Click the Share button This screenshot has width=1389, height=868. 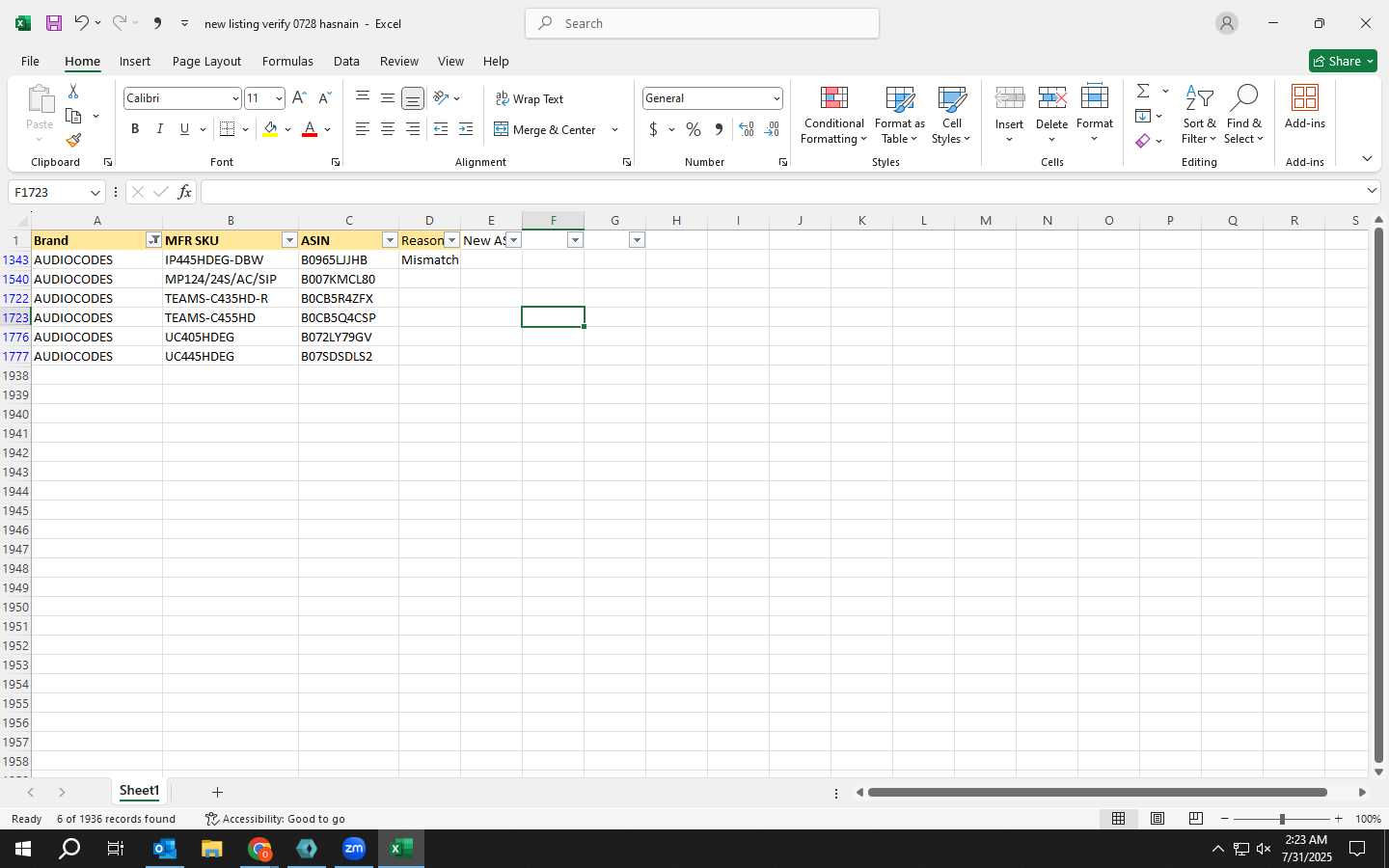pyautogui.click(x=1343, y=61)
